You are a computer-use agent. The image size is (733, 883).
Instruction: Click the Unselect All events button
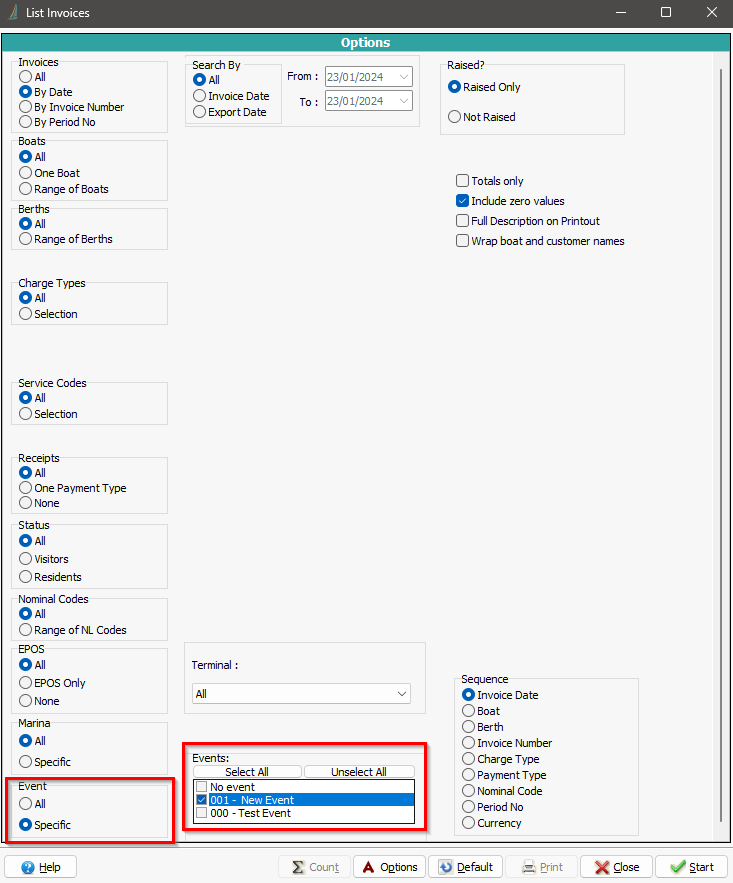pos(358,772)
